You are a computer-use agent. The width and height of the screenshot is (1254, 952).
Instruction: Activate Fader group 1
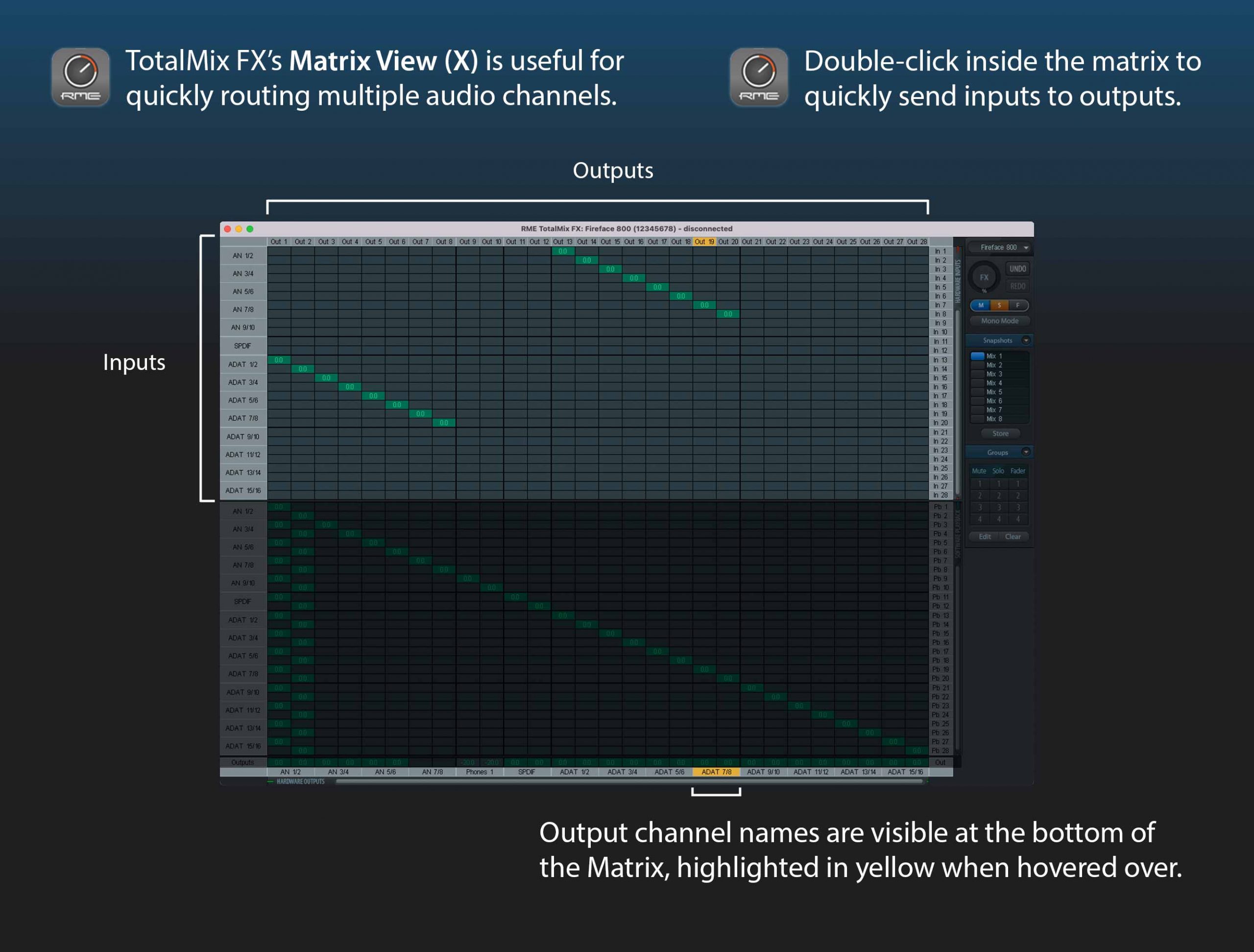coord(1018,484)
